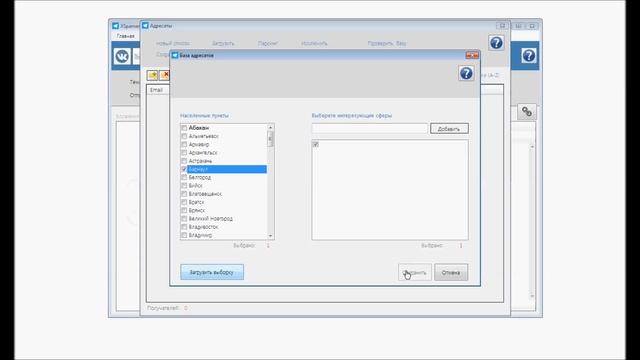Viewport: 640px width, 360px height.
Task: Click the Добавить button
Action: pos(449,129)
